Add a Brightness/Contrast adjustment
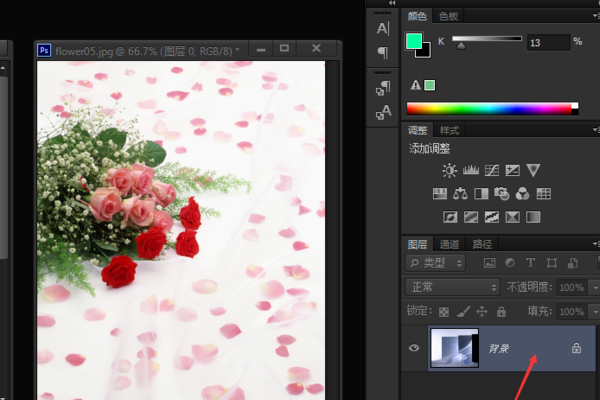Image resolution: width=600 pixels, height=400 pixels. pyautogui.click(x=449, y=170)
